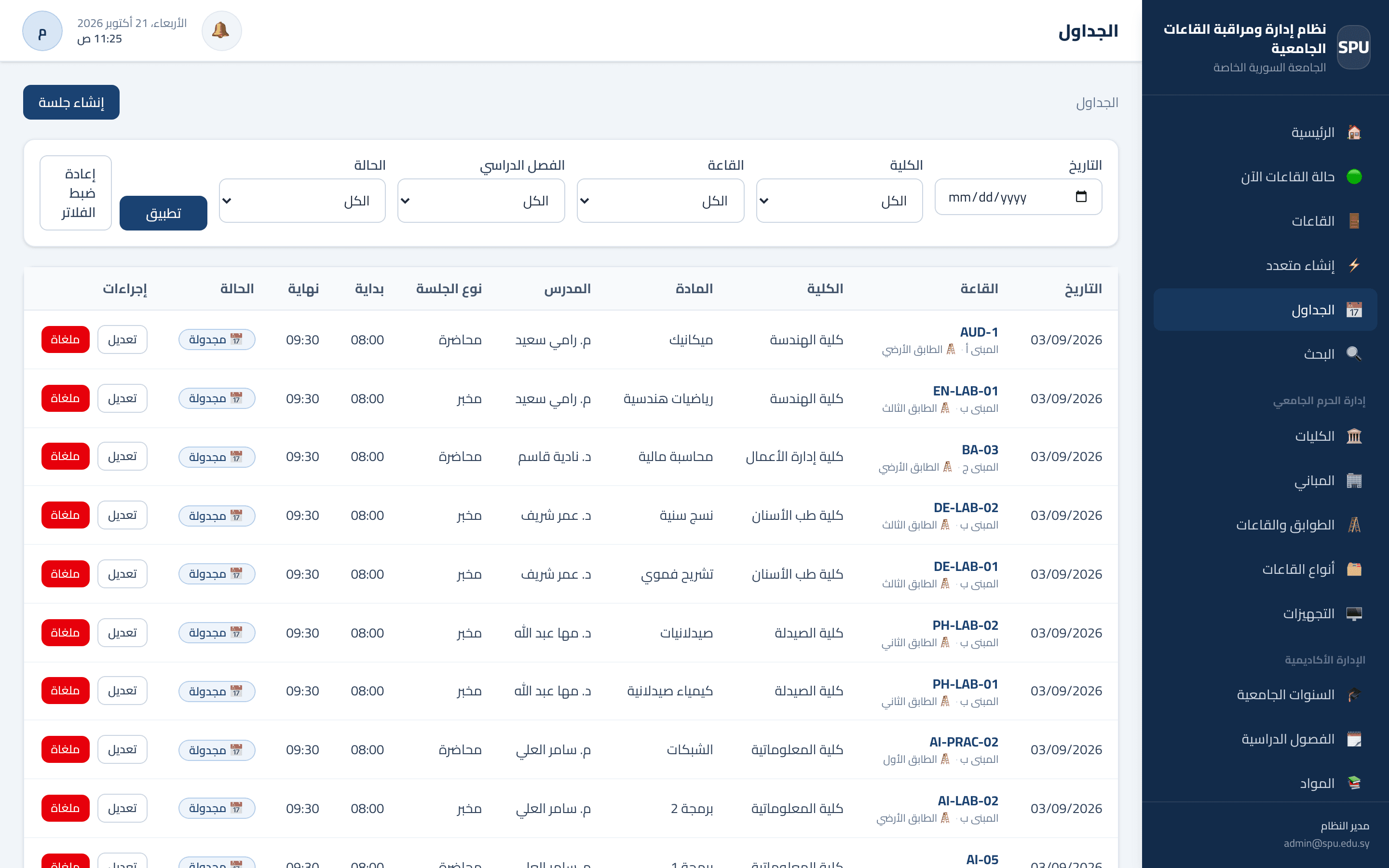Viewport: 1389px width, 868px height.
Task: Click the door icon for القاعات
Action: (1354, 221)
